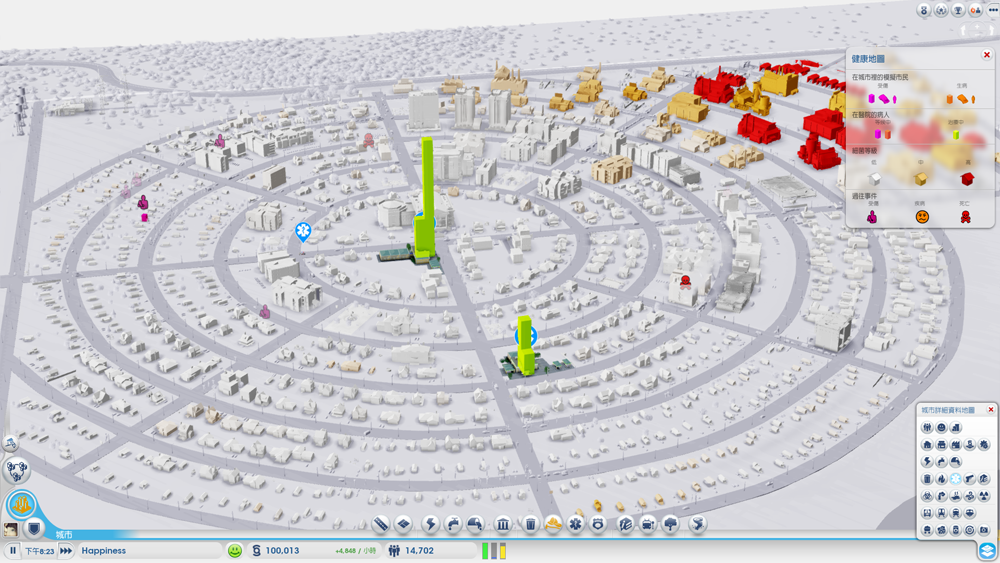Show the biohazard germs data map

(x=927, y=495)
